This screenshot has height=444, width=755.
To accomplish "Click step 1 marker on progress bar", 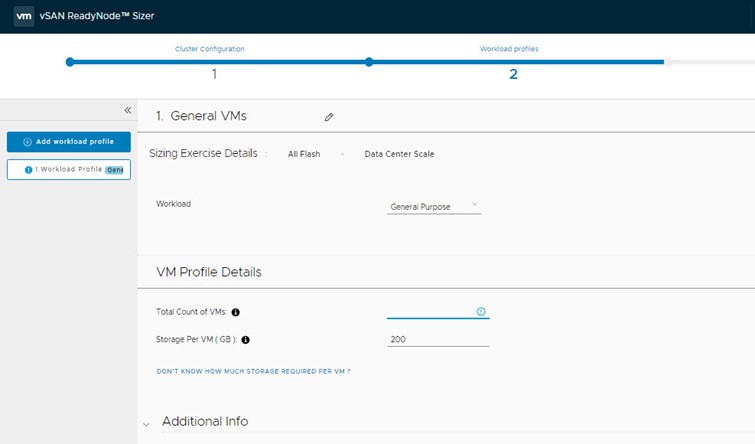I will 70,62.
